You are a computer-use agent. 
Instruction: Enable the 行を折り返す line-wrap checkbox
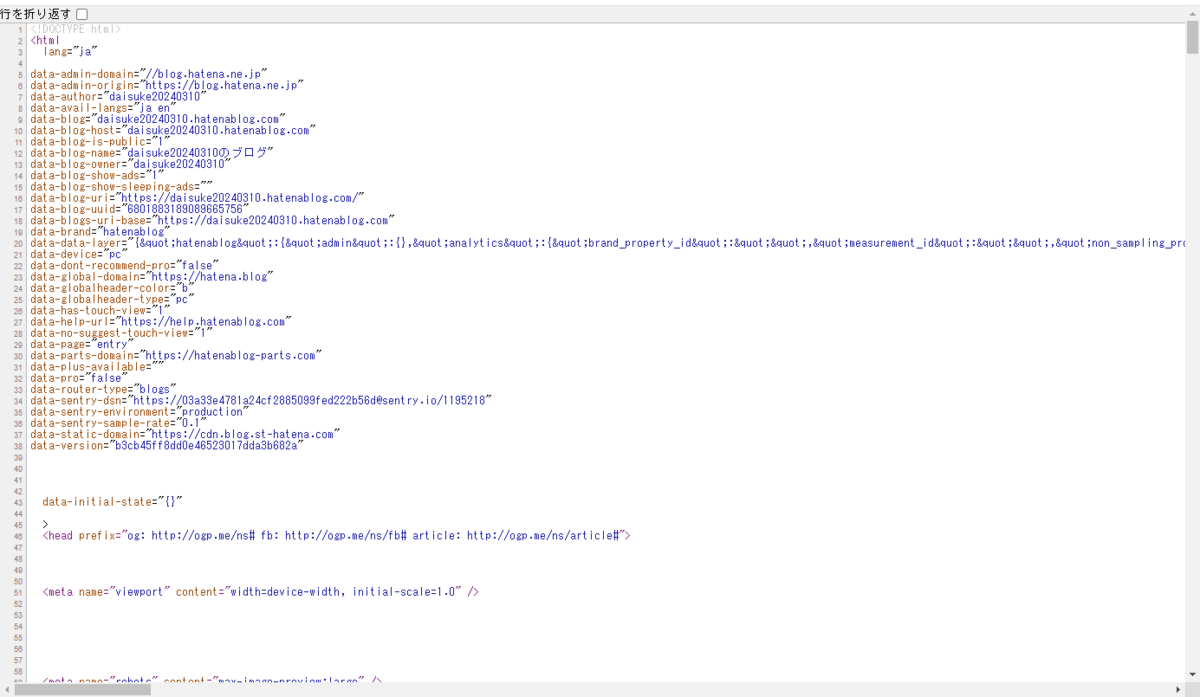[81, 14]
